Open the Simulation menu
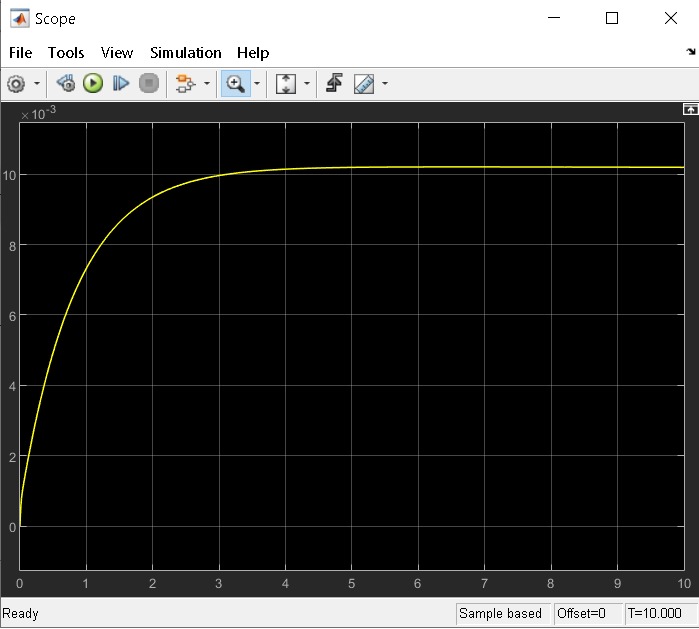This screenshot has height=629, width=699. tap(185, 53)
